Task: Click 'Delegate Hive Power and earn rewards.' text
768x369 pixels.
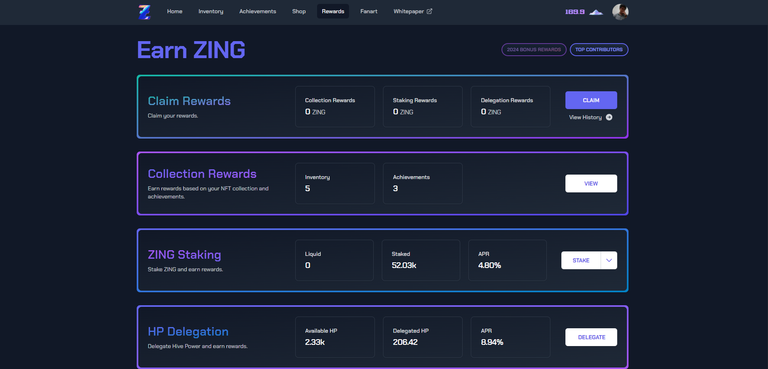Action: pyautogui.click(x=197, y=346)
